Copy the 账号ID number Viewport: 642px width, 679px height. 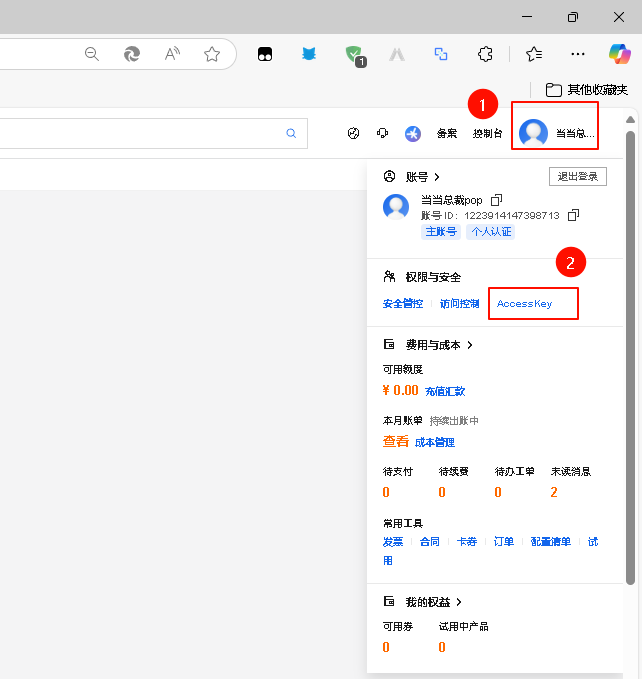pyautogui.click(x=573, y=215)
